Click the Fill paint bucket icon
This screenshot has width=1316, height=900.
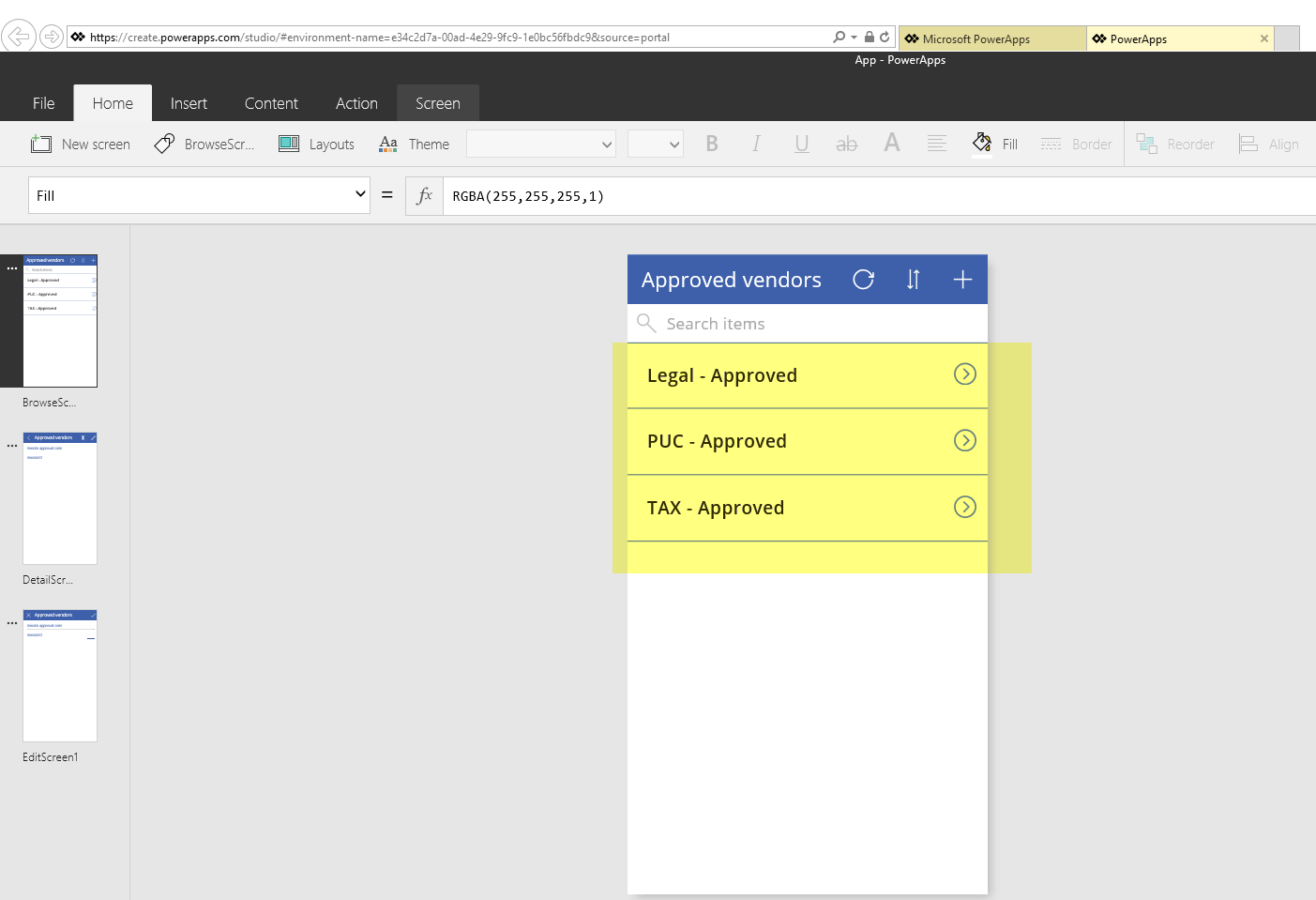tap(982, 144)
